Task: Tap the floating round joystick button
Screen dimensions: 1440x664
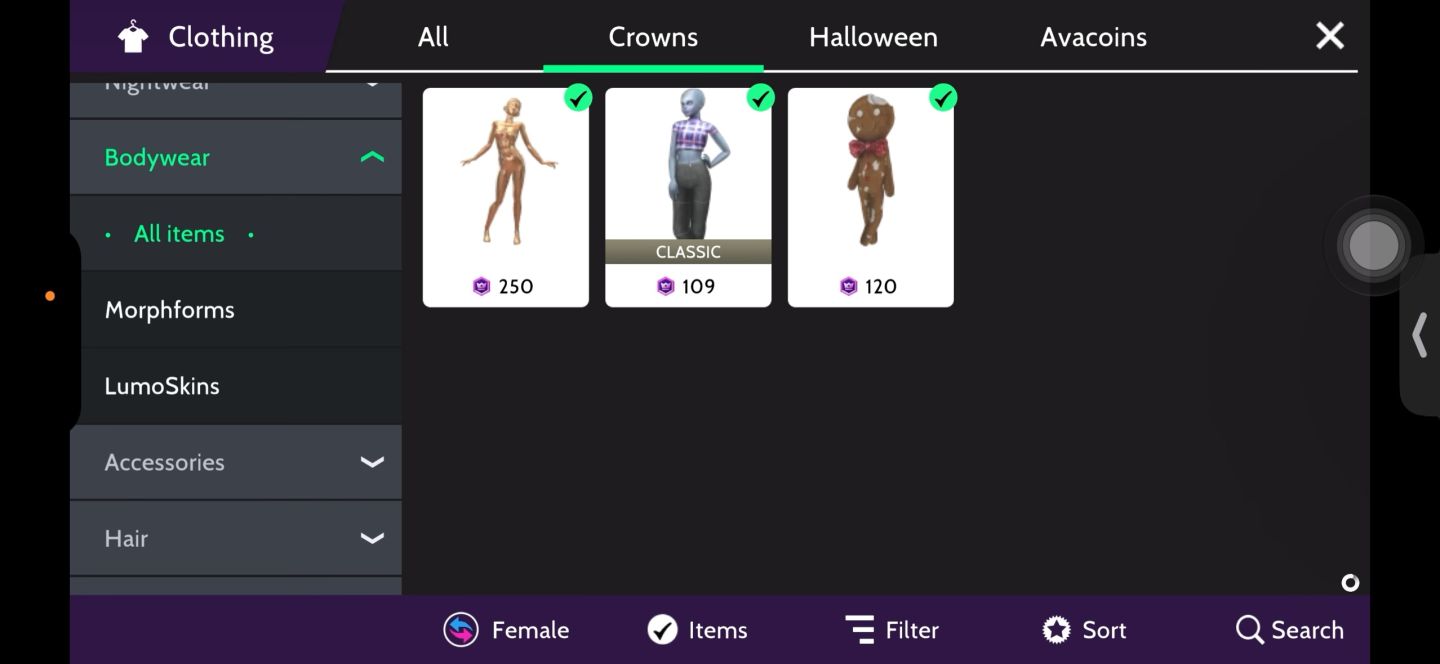Action: pyautogui.click(x=1373, y=245)
